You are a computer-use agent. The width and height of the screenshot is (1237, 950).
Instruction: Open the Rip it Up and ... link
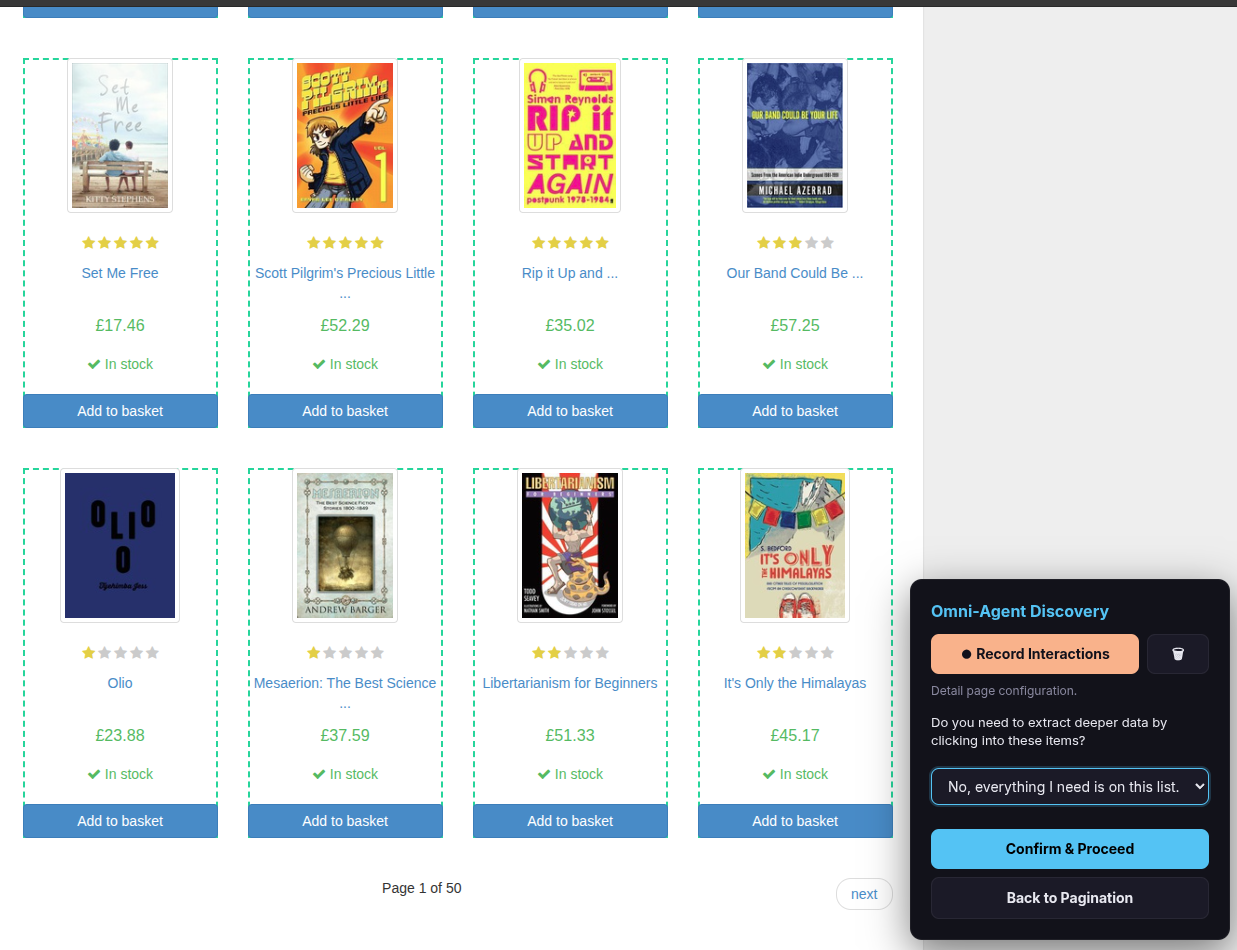(x=570, y=273)
